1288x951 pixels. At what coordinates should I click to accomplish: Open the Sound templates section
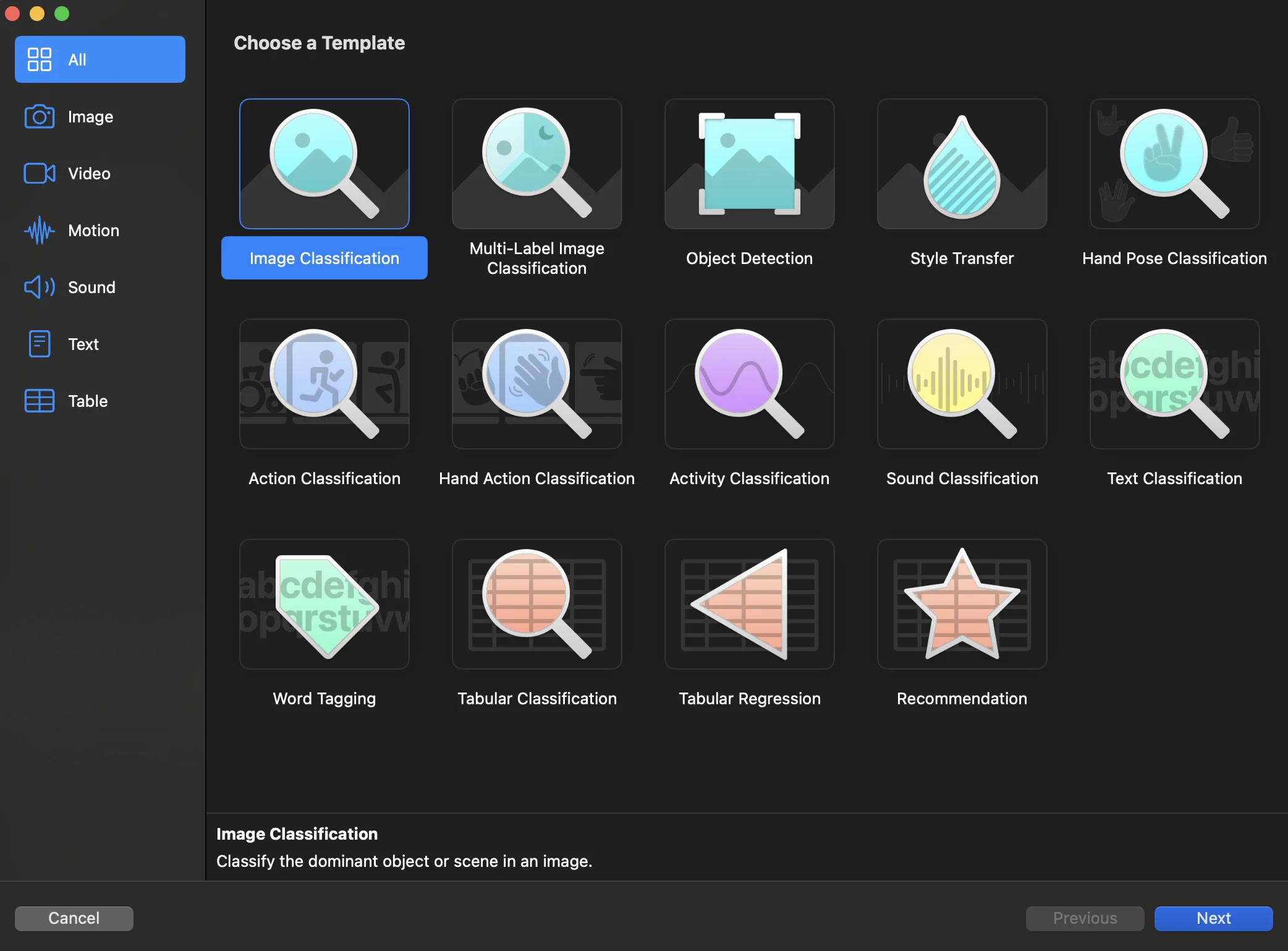tap(100, 287)
